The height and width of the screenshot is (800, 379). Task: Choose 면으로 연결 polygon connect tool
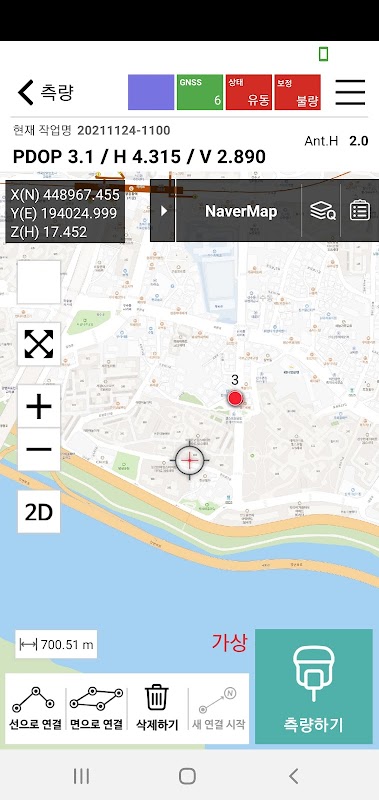click(x=96, y=708)
